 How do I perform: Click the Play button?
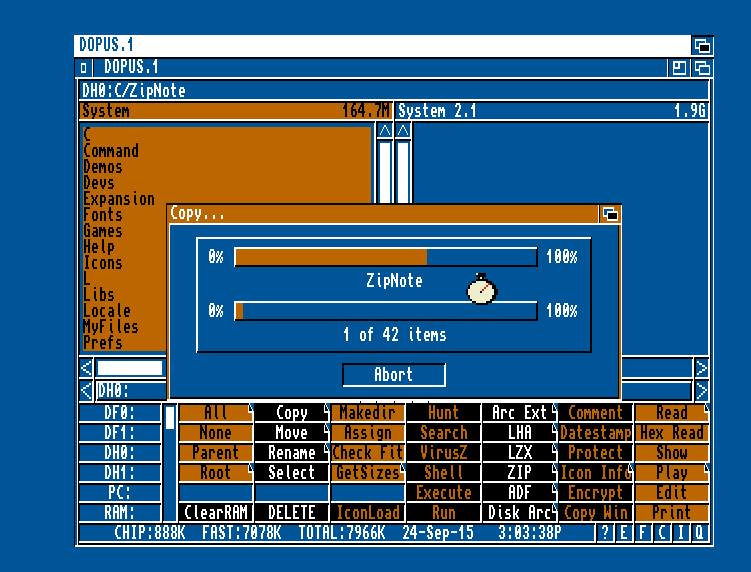(x=671, y=473)
